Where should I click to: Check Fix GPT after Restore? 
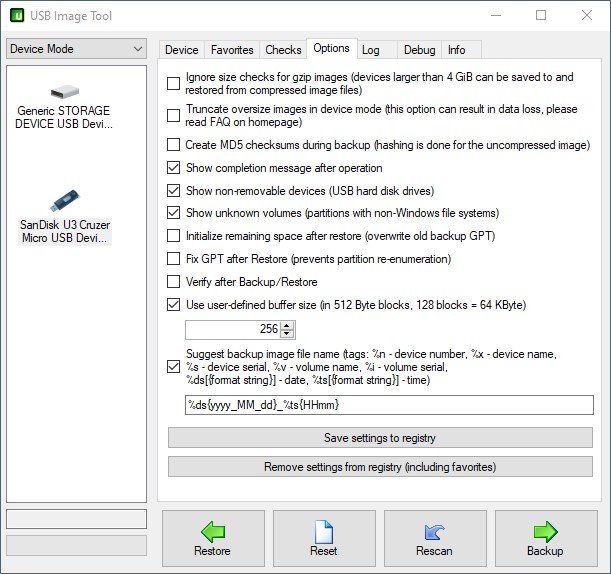click(173, 259)
